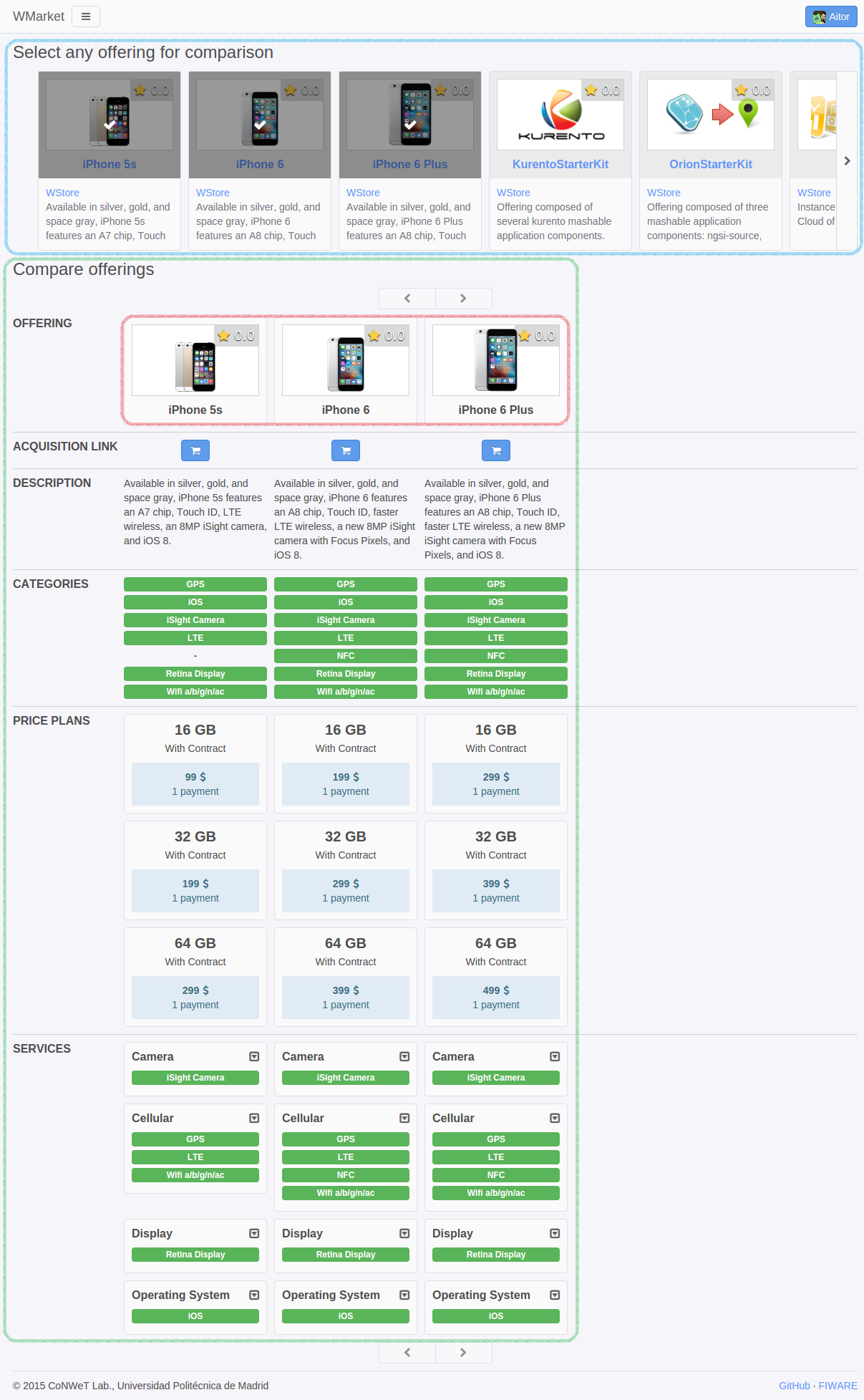Click the iPhone 6 Plus image in the comparison table
This screenshot has width=864, height=1400.
coord(496,360)
